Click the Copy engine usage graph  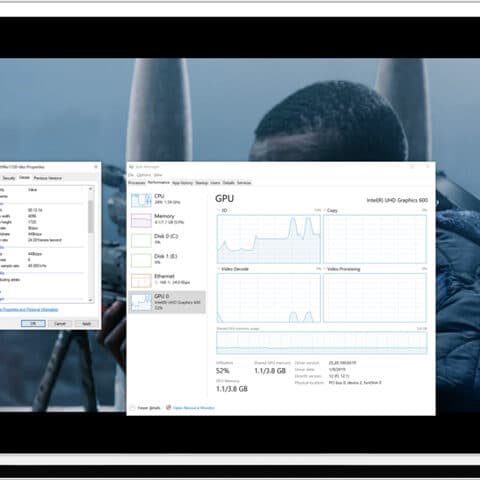pyautogui.click(x=375, y=239)
